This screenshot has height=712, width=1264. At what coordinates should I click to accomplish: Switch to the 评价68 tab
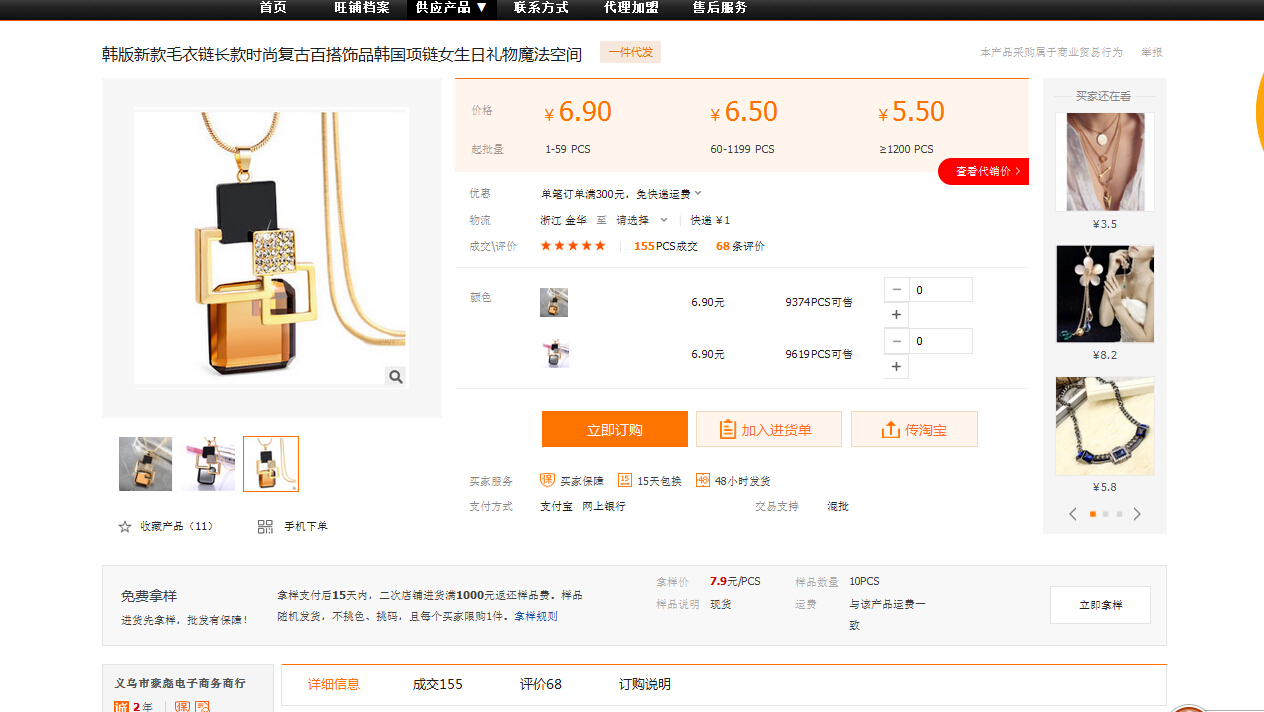click(x=540, y=684)
